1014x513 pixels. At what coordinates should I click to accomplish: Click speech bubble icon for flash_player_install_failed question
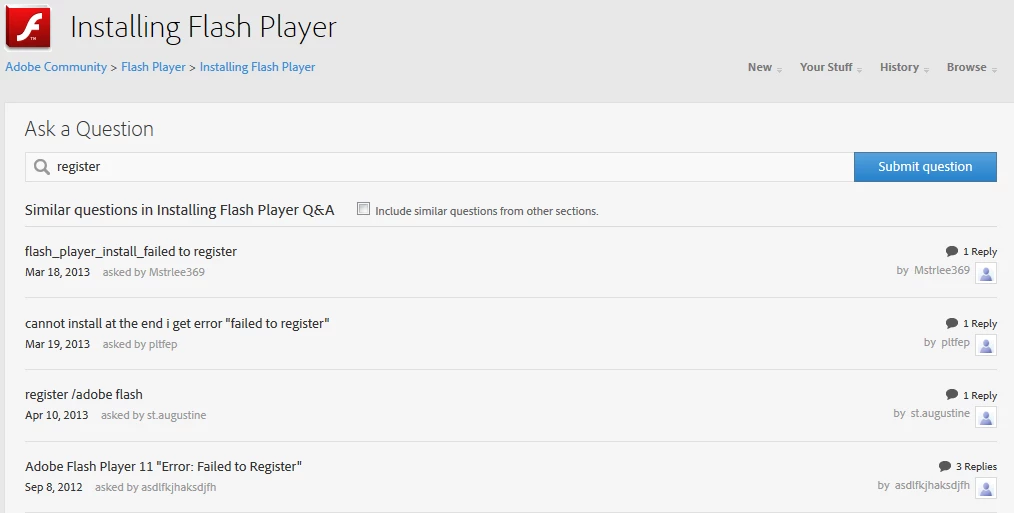pyautogui.click(x=951, y=251)
